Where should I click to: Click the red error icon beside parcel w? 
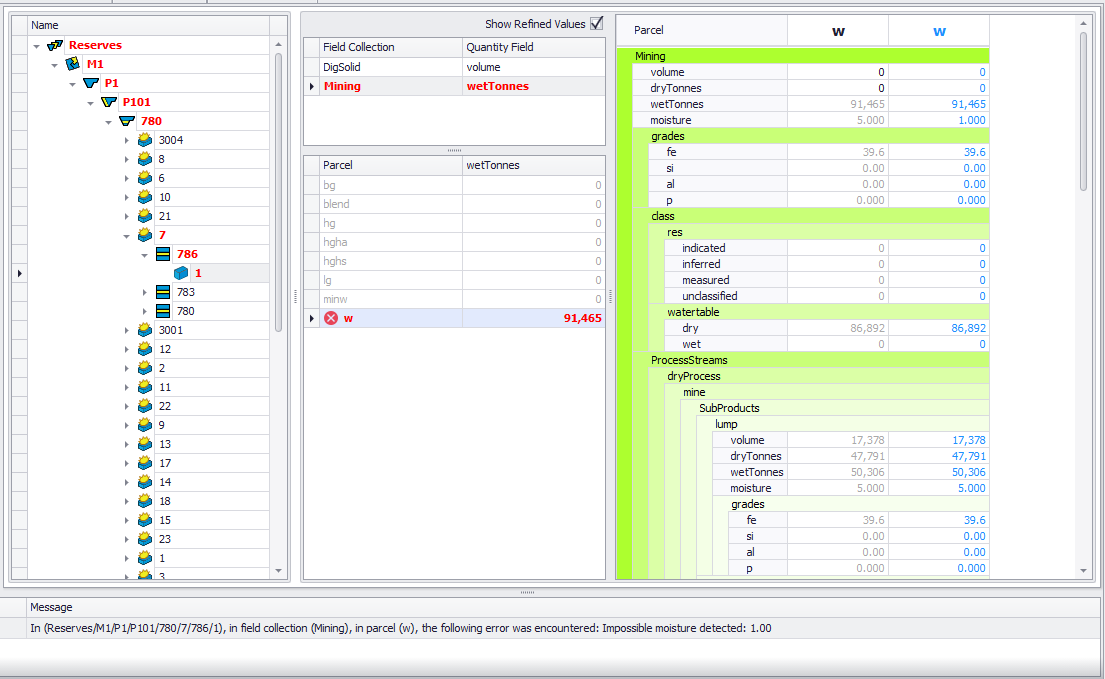pyautogui.click(x=331, y=318)
